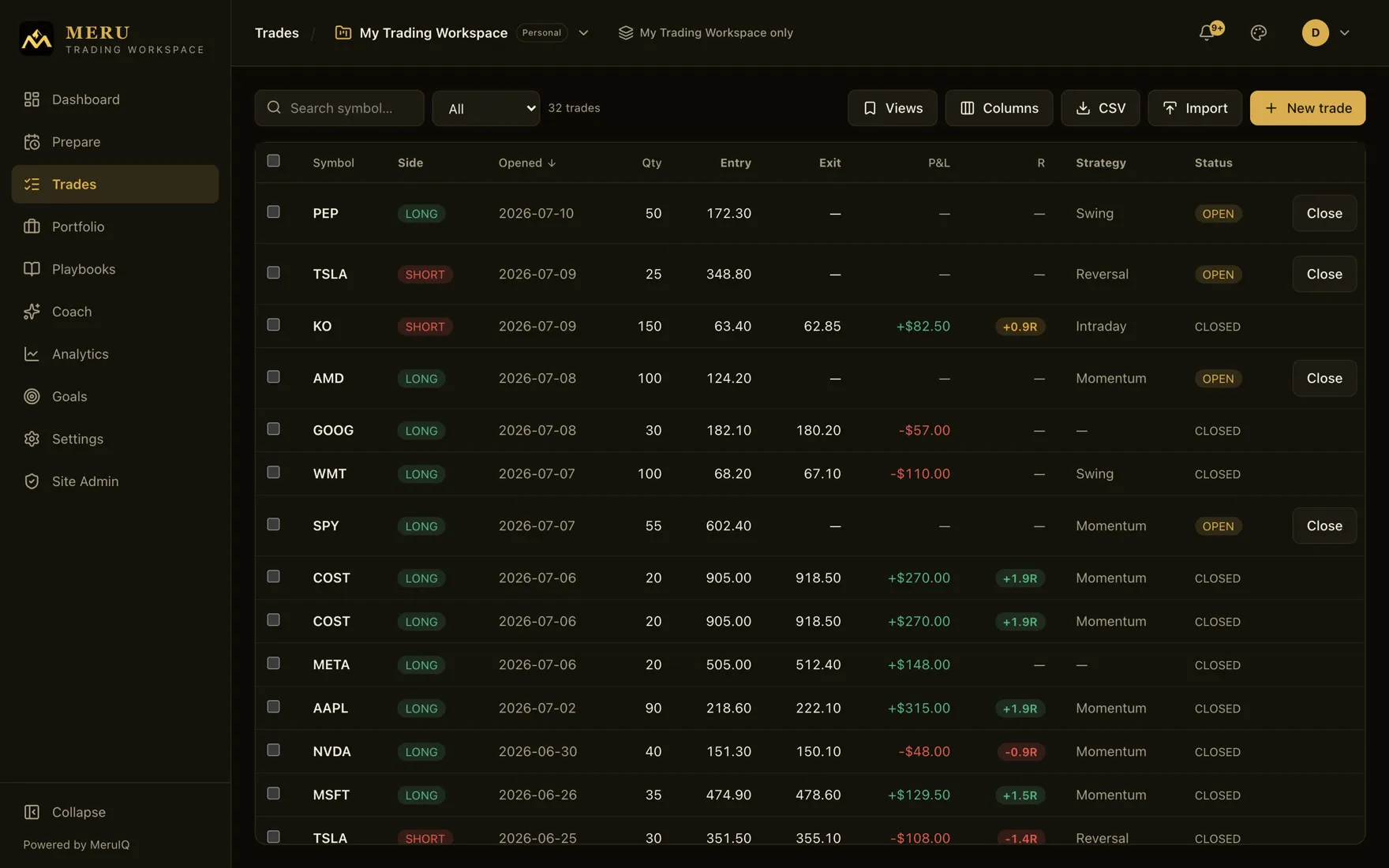Click the SHORT badge on KO row
The width and height of the screenshot is (1389, 868).
point(425,327)
